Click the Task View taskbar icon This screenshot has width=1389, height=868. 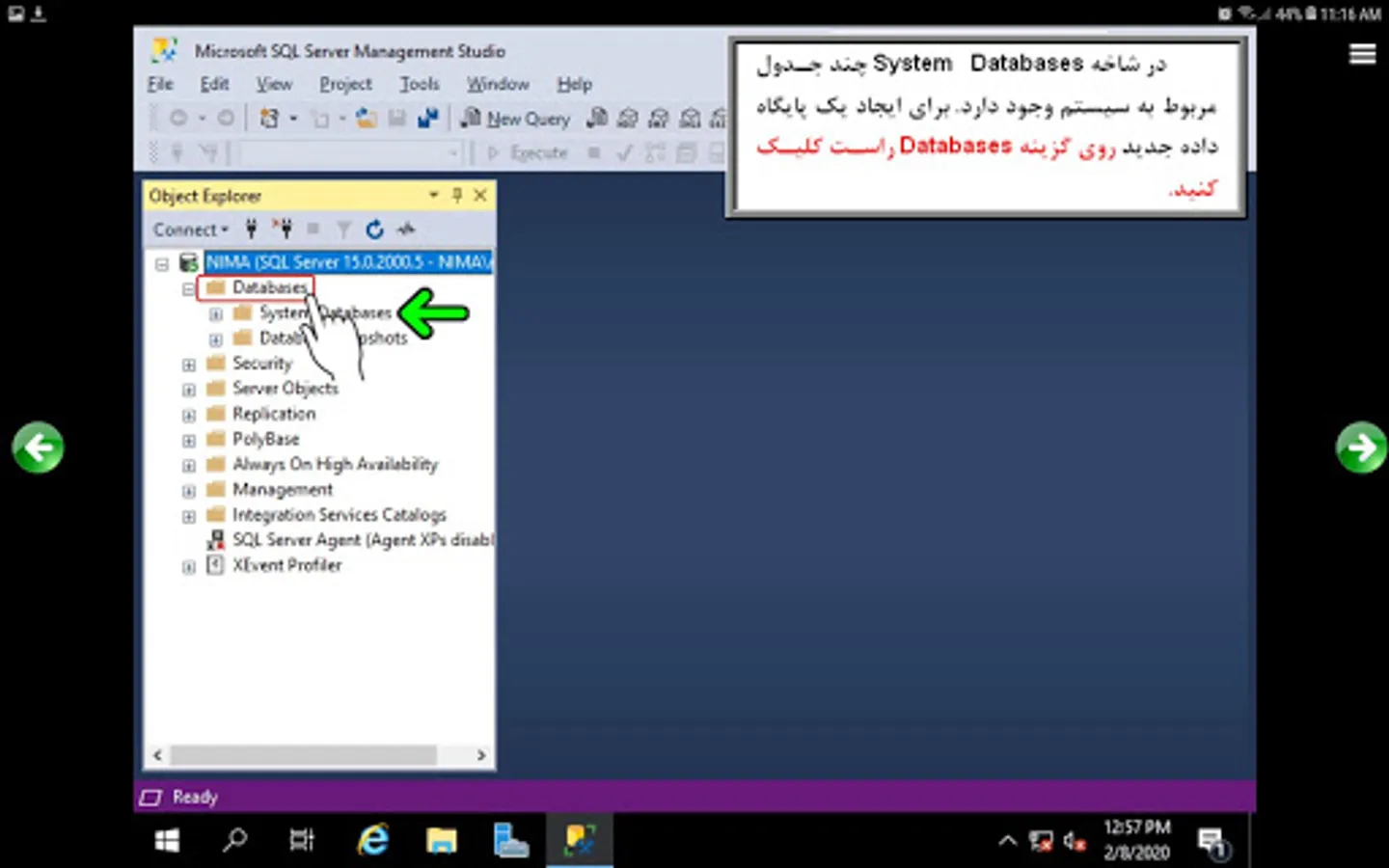[x=302, y=841]
